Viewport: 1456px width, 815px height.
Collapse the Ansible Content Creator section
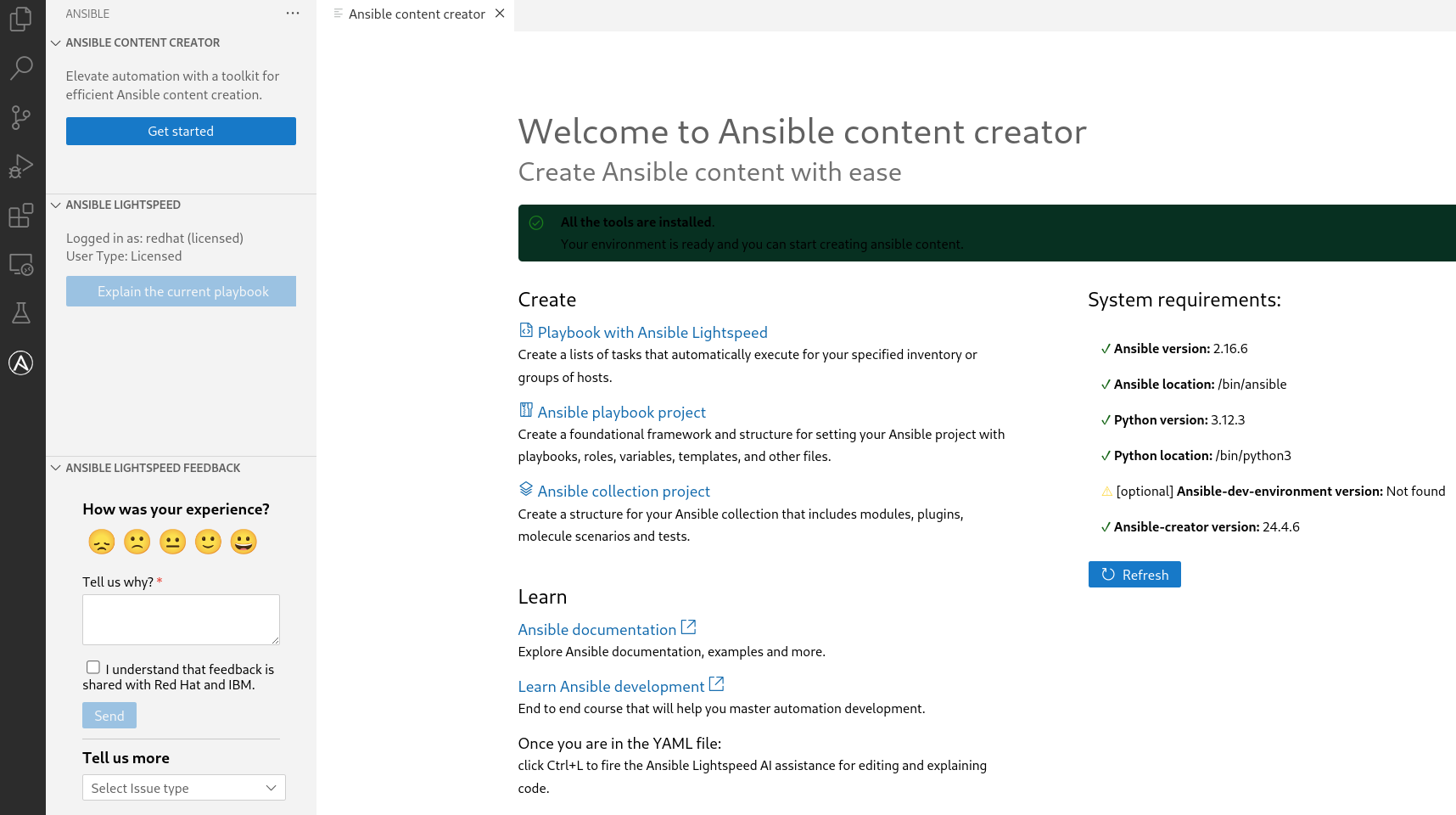pyautogui.click(x=56, y=42)
